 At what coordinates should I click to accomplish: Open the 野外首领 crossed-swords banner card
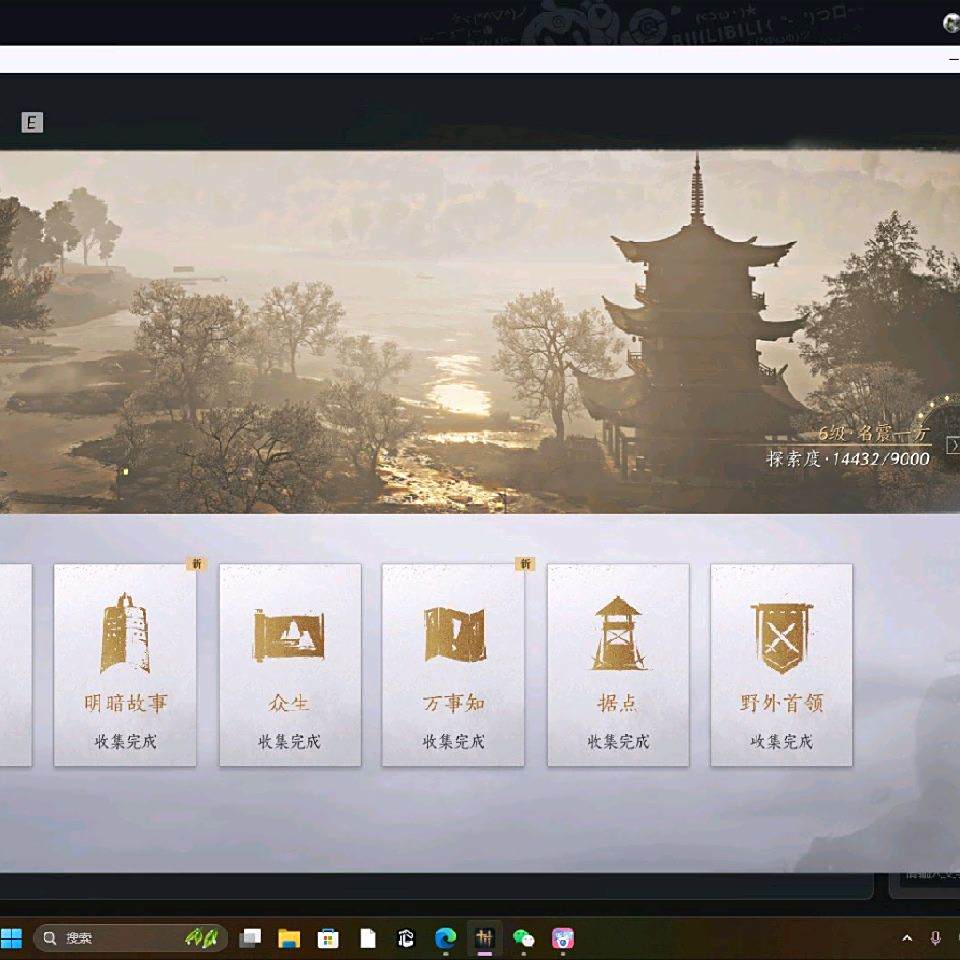(x=781, y=664)
